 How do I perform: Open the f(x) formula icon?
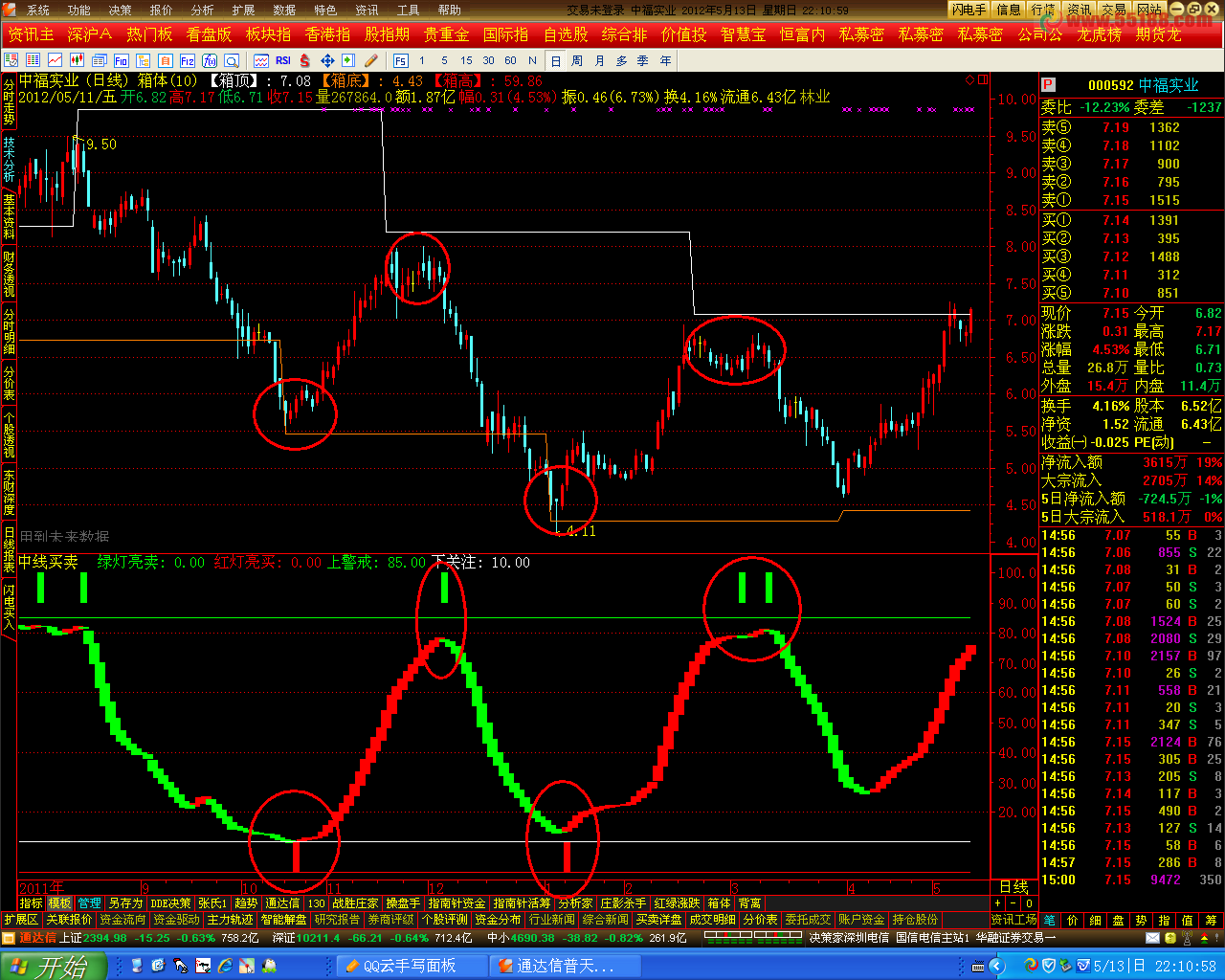[210, 60]
